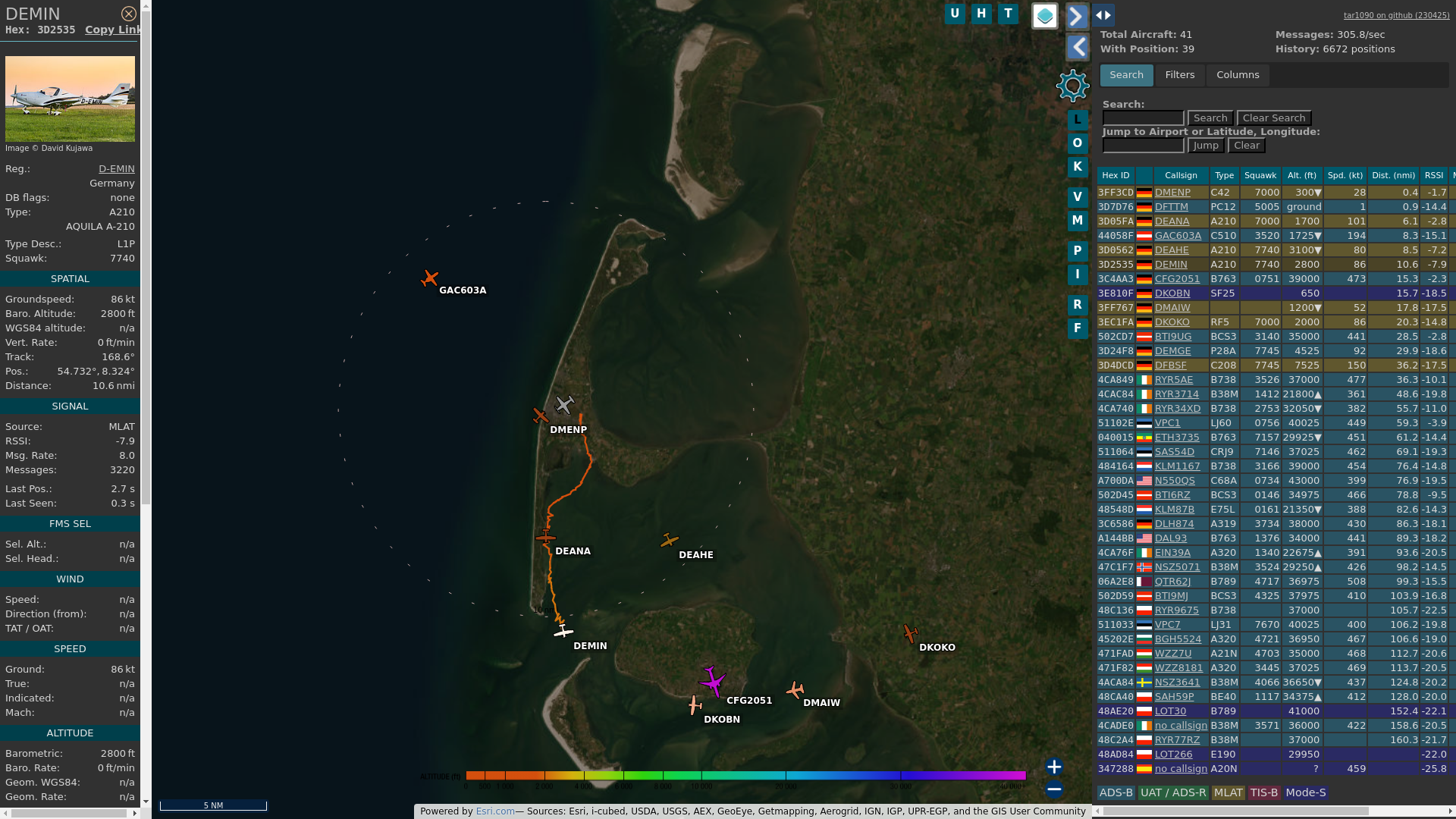The height and width of the screenshot is (819, 1456).
Task: Select the DEMIN aircraft icon on map
Action: [563, 631]
